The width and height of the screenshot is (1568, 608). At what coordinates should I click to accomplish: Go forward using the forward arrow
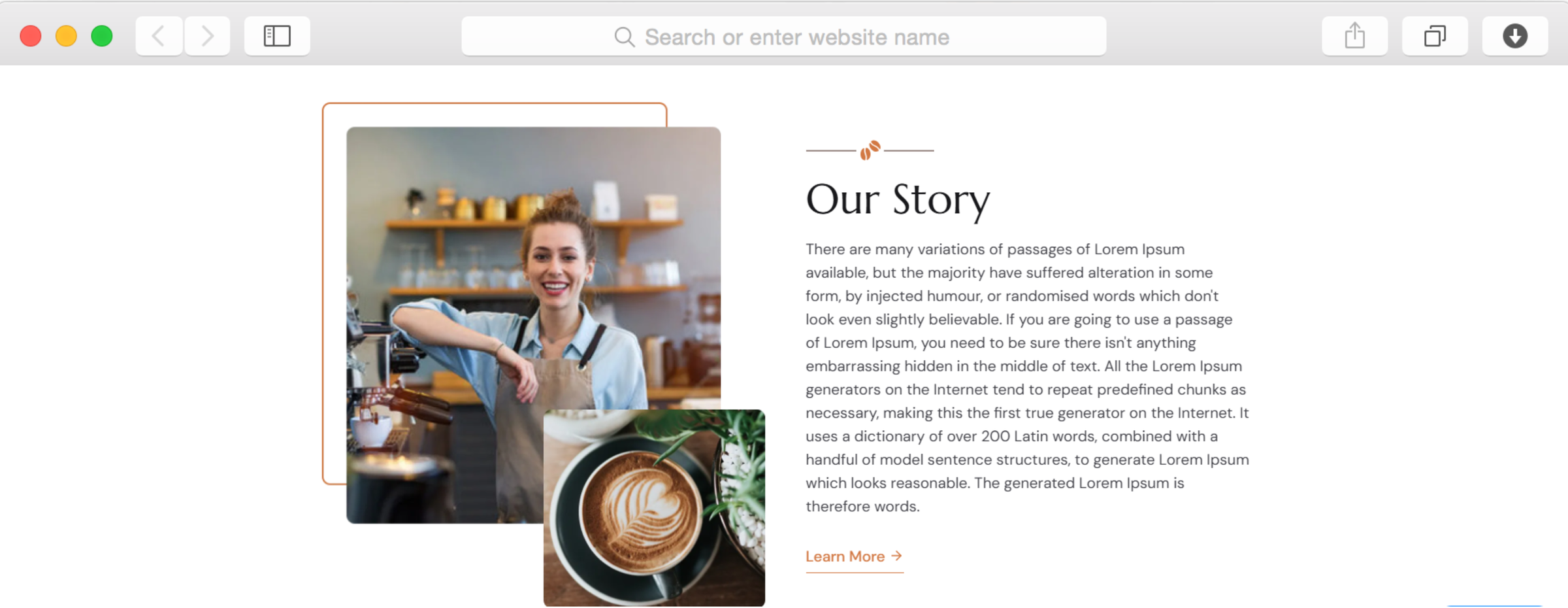pyautogui.click(x=207, y=36)
